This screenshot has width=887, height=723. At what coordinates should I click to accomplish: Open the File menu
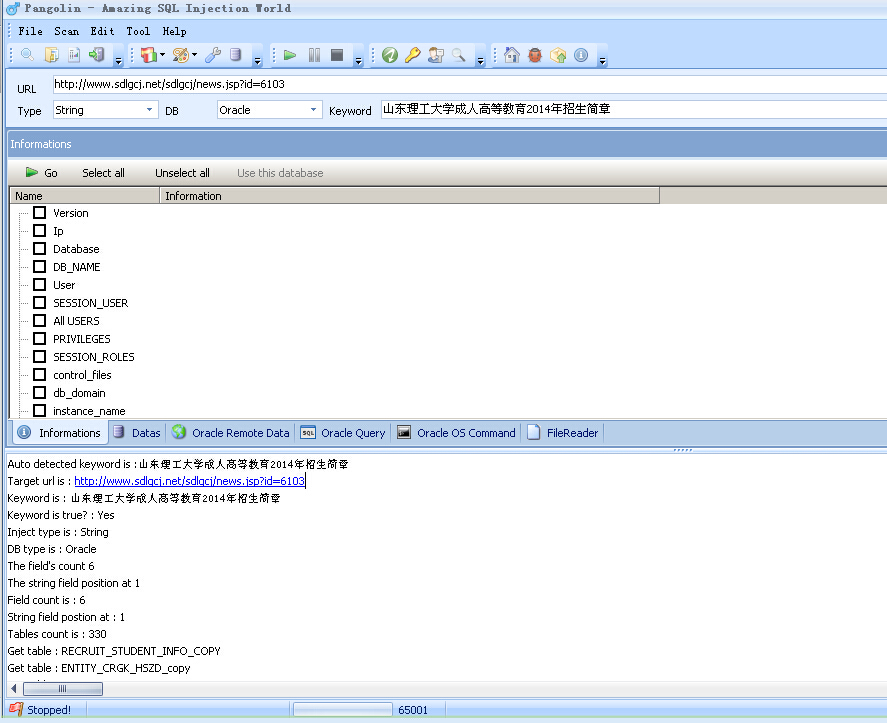point(31,32)
